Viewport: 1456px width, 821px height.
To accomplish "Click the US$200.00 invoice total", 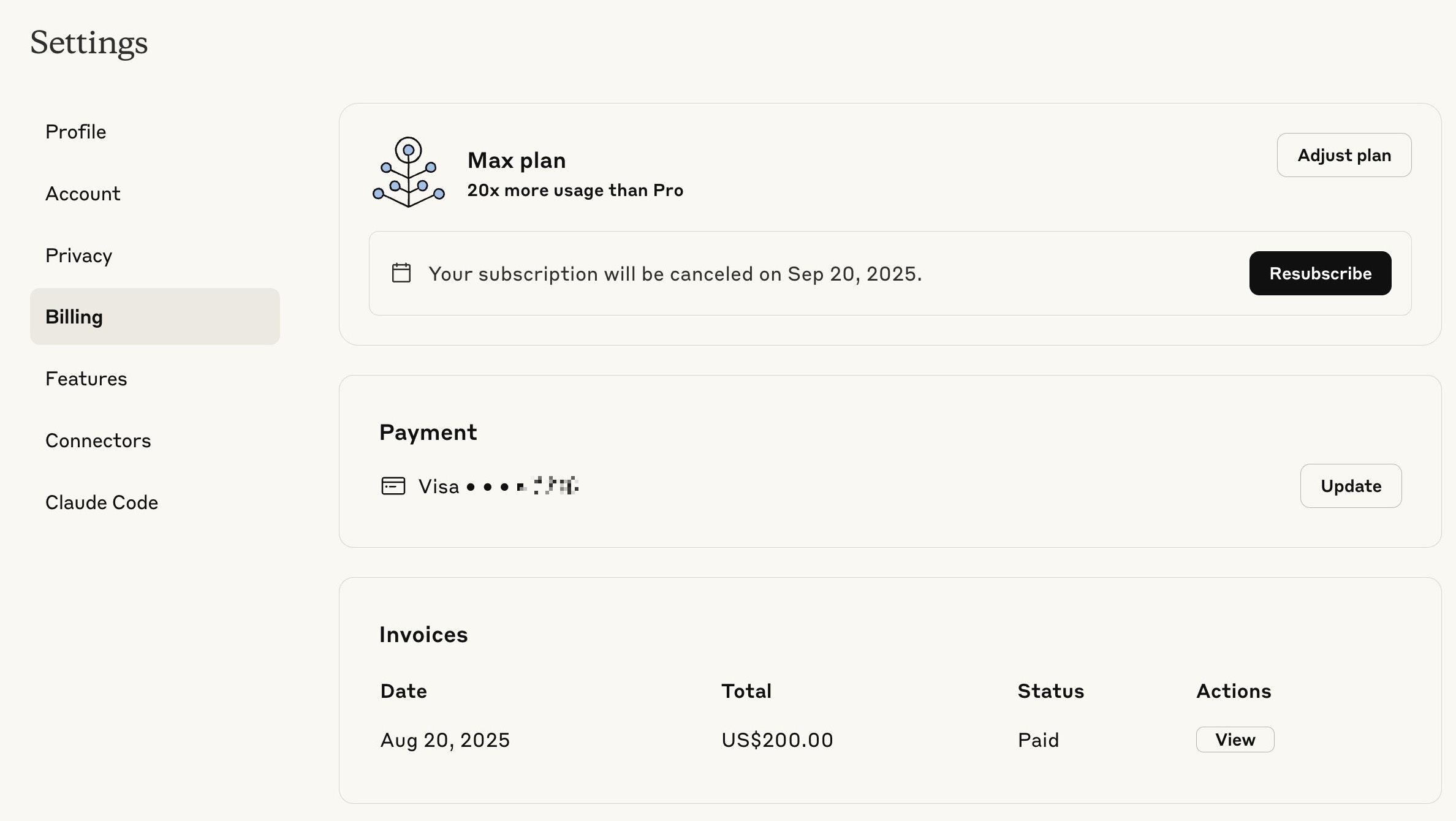I will (x=777, y=740).
